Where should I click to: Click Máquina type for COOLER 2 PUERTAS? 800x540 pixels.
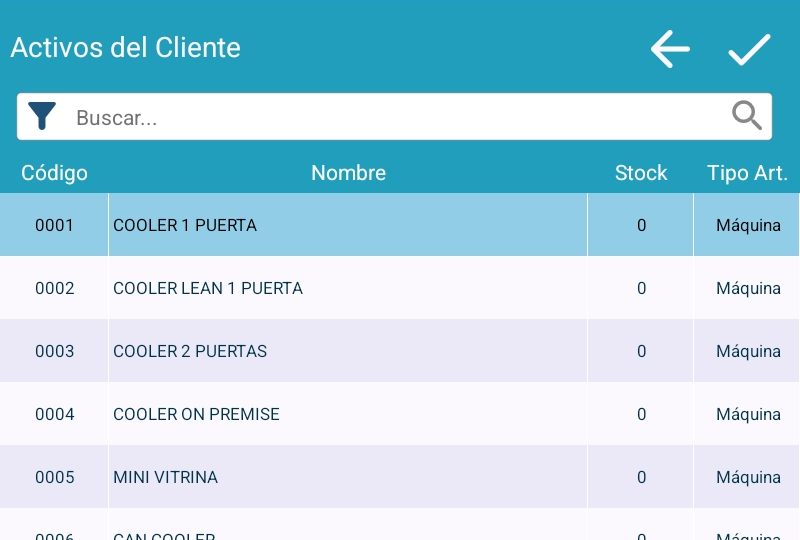[747, 352]
